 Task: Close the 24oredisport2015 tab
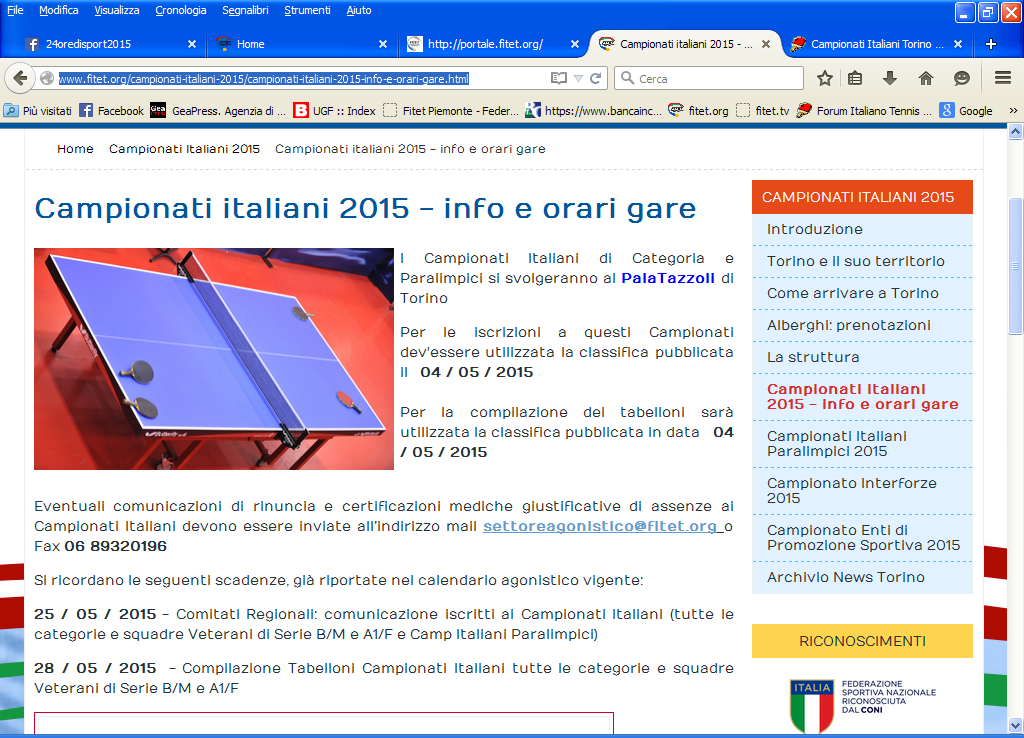click(192, 44)
